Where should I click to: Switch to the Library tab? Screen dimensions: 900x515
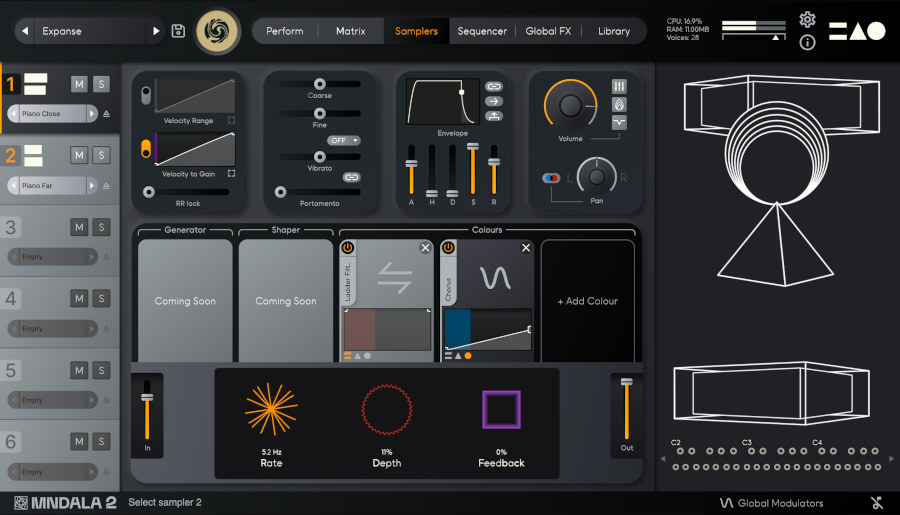(614, 31)
